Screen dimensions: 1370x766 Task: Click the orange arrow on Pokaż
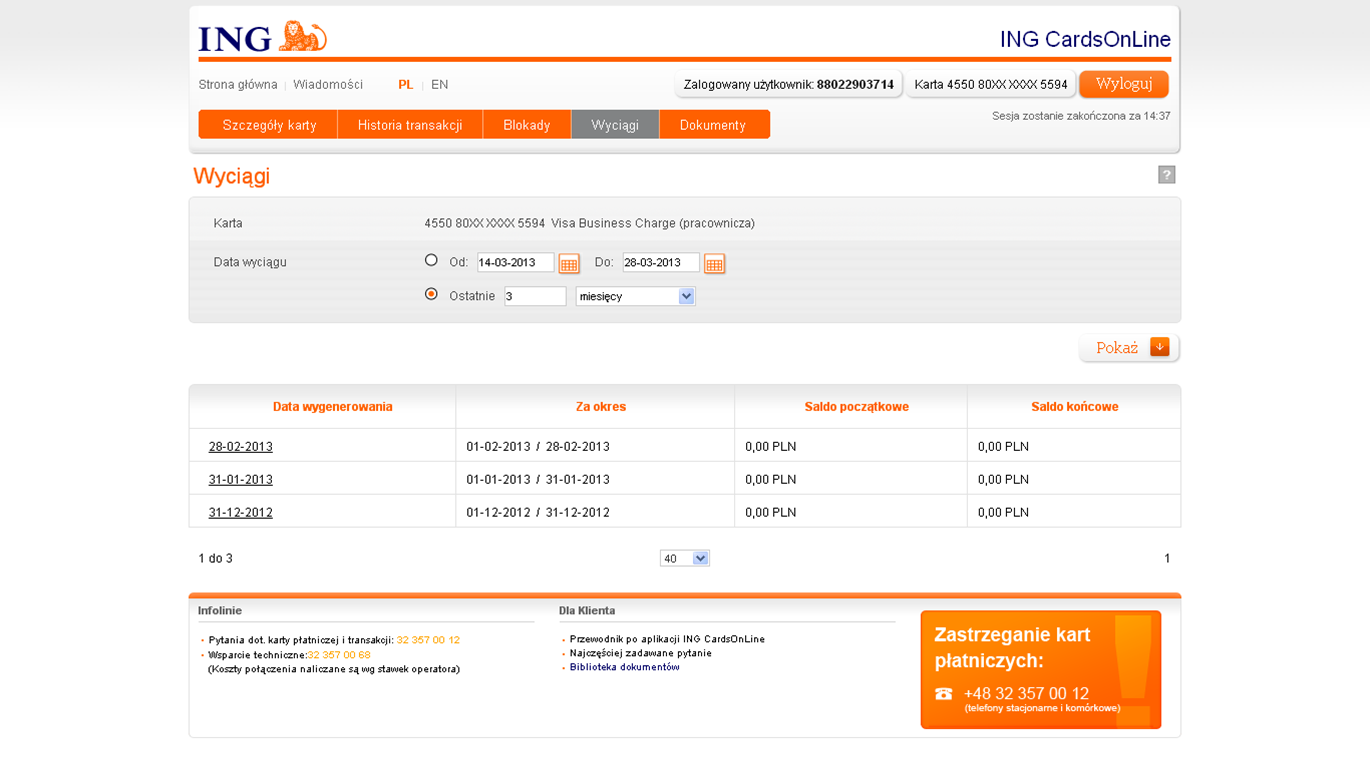pos(1160,347)
